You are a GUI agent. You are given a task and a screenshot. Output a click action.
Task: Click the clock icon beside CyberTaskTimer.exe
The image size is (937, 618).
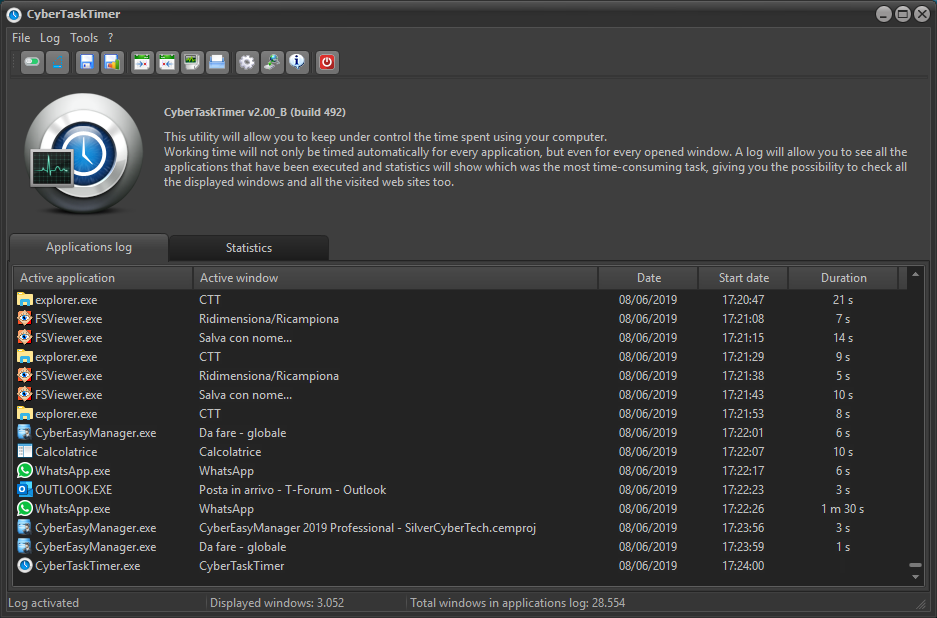[25, 565]
